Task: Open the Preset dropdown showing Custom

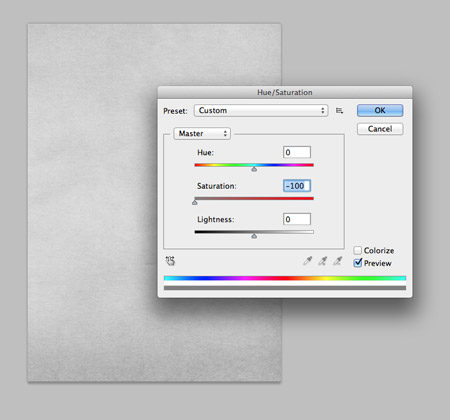Action: click(x=261, y=111)
